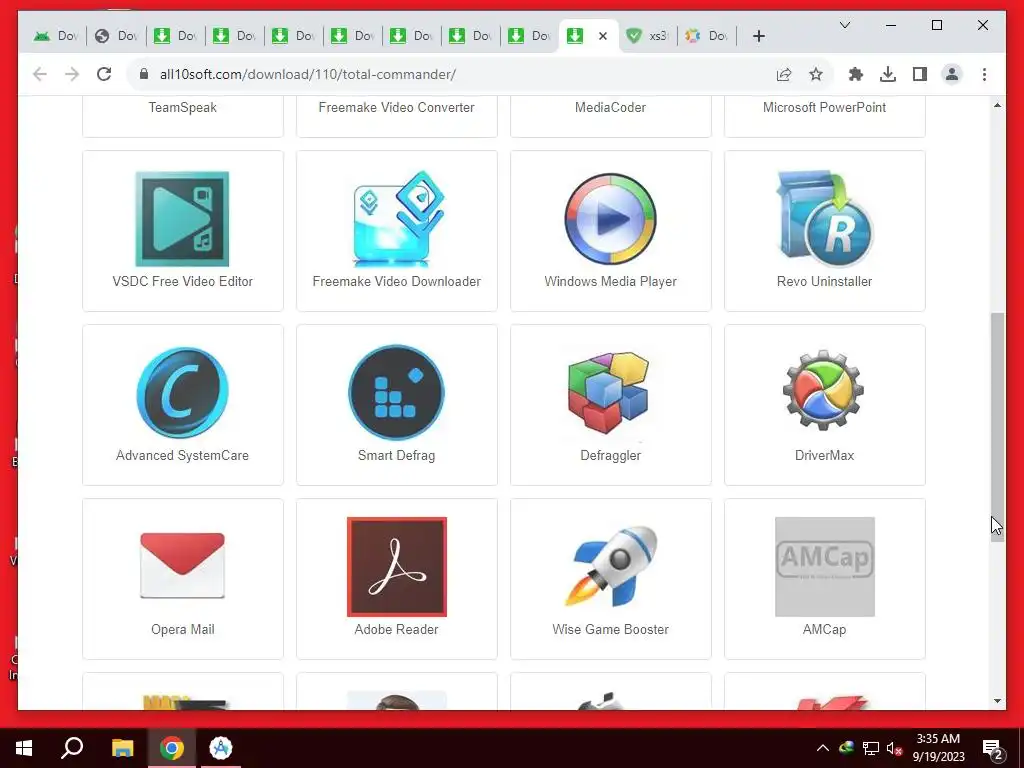Click the MediaCoder link
Image resolution: width=1024 pixels, height=768 pixels.
[x=610, y=107]
